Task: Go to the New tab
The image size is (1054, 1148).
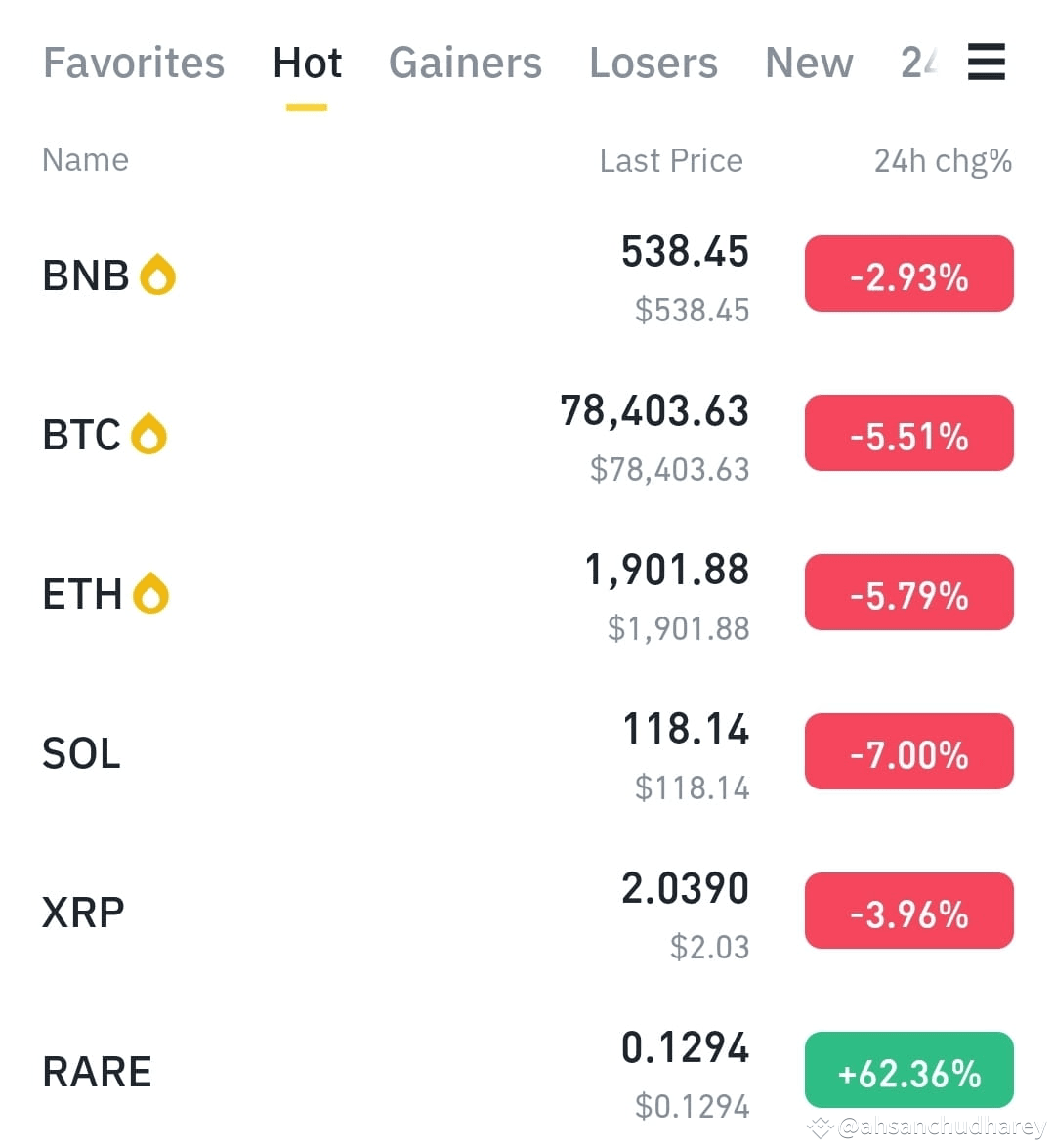Action: click(809, 63)
